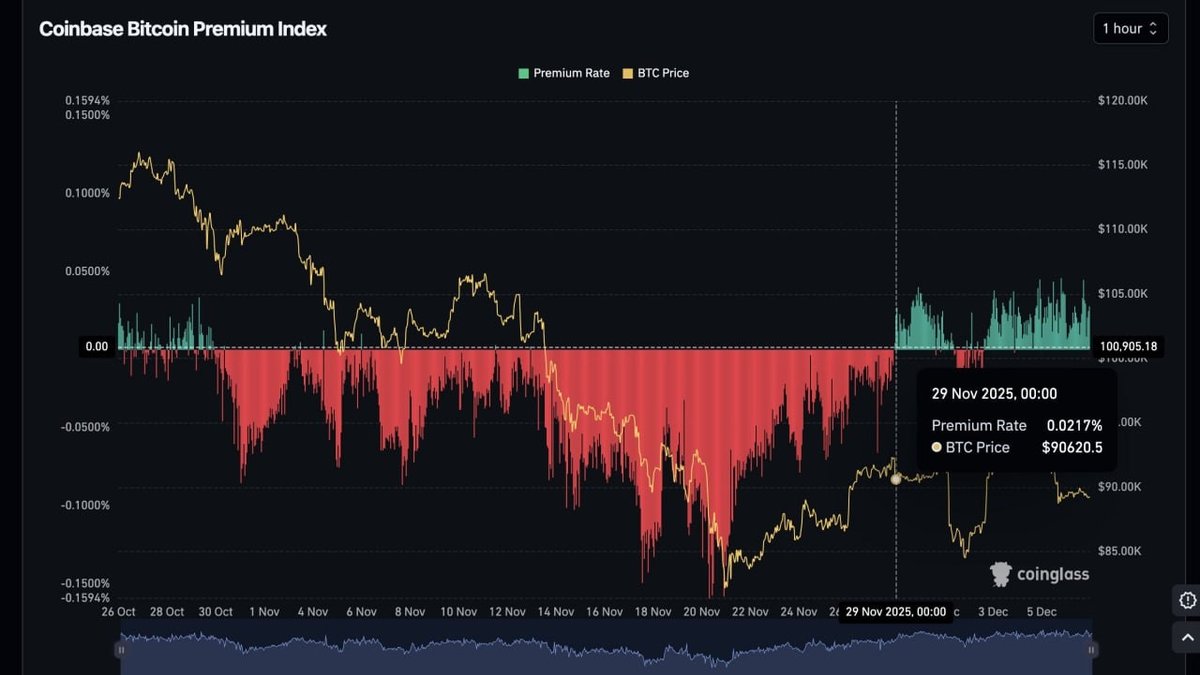Click the coinglass watermark text
The width and height of the screenshot is (1200, 675).
pos(1052,574)
